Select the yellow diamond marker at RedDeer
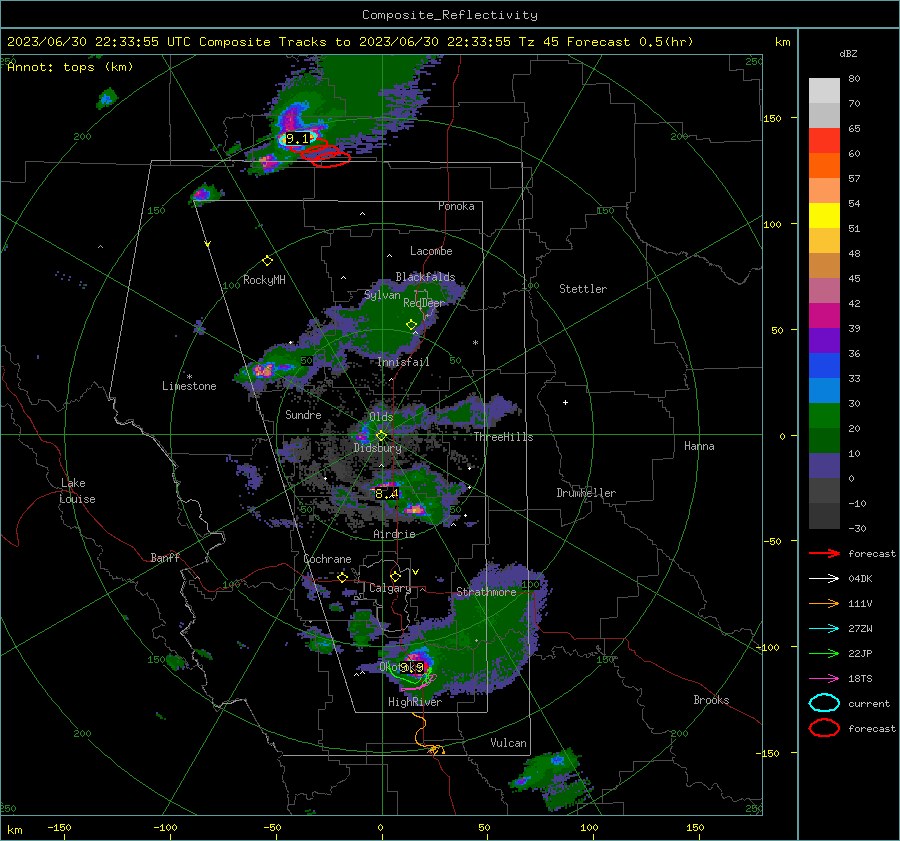The image size is (900, 841). (x=411, y=324)
